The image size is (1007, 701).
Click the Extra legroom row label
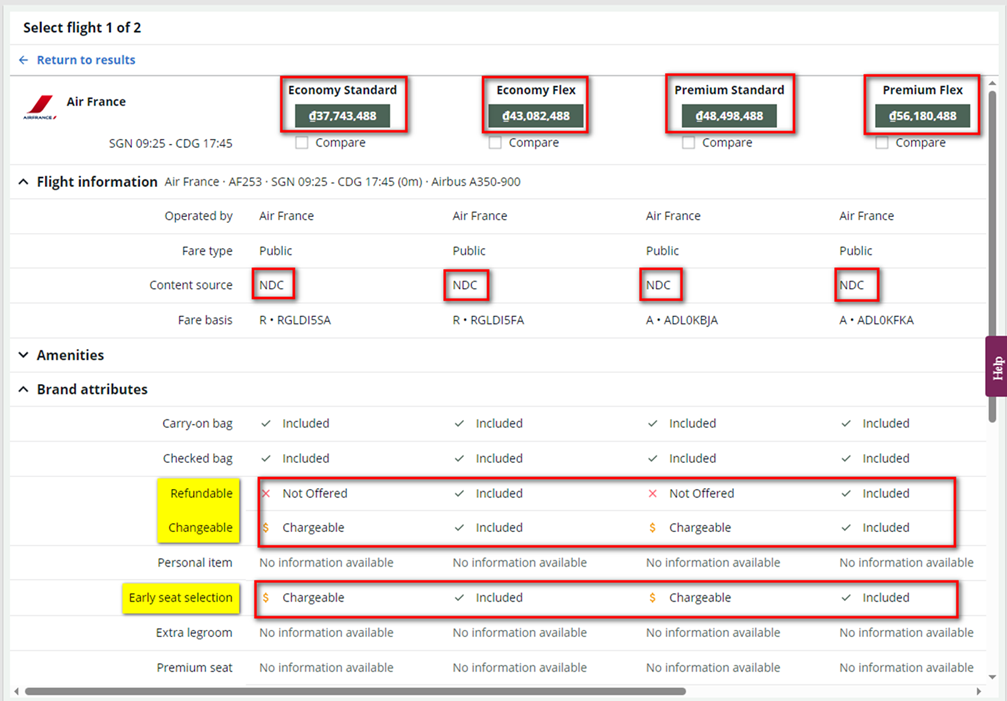[194, 633]
